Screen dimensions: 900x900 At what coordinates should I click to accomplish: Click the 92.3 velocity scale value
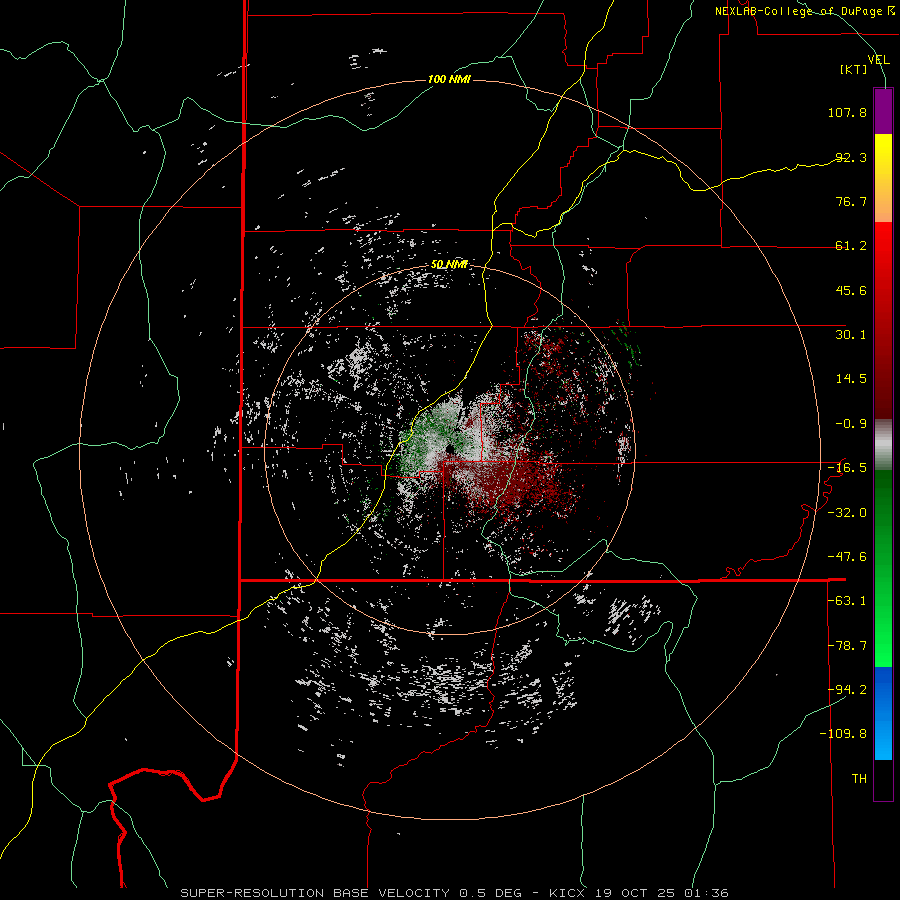[851, 157]
